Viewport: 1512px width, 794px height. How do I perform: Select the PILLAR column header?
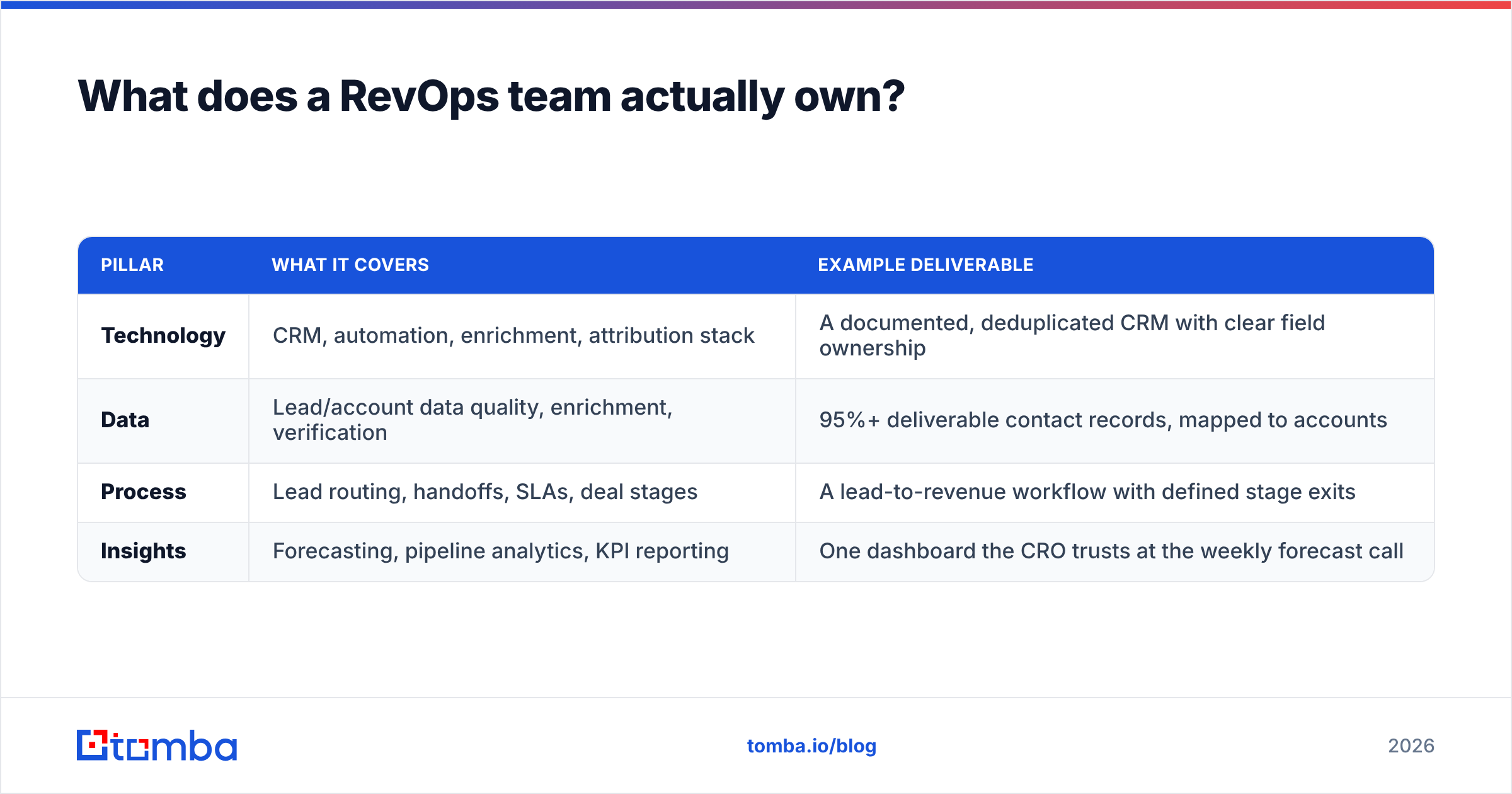tap(163, 265)
